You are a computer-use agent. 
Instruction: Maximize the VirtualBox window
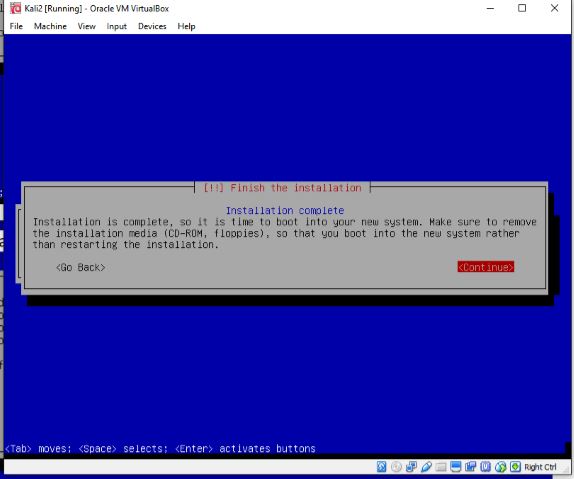522,8
